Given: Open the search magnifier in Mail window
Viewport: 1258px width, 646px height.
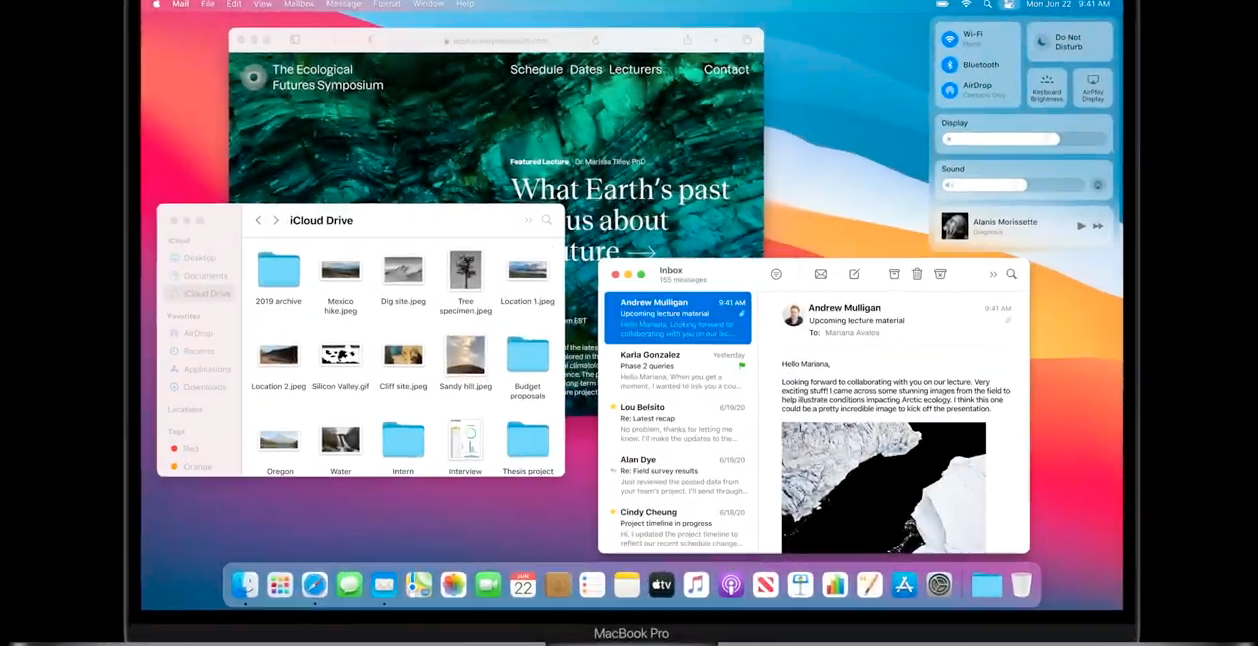Looking at the screenshot, I should point(1011,274).
